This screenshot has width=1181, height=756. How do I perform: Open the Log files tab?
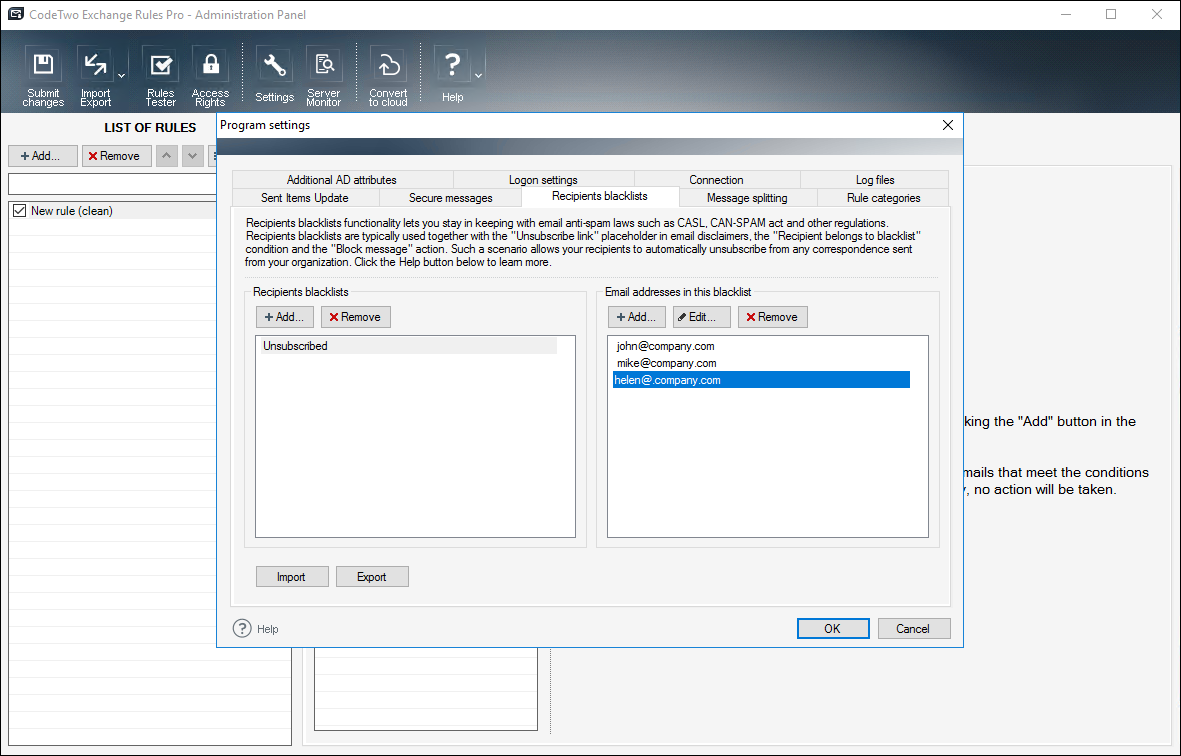coord(874,180)
